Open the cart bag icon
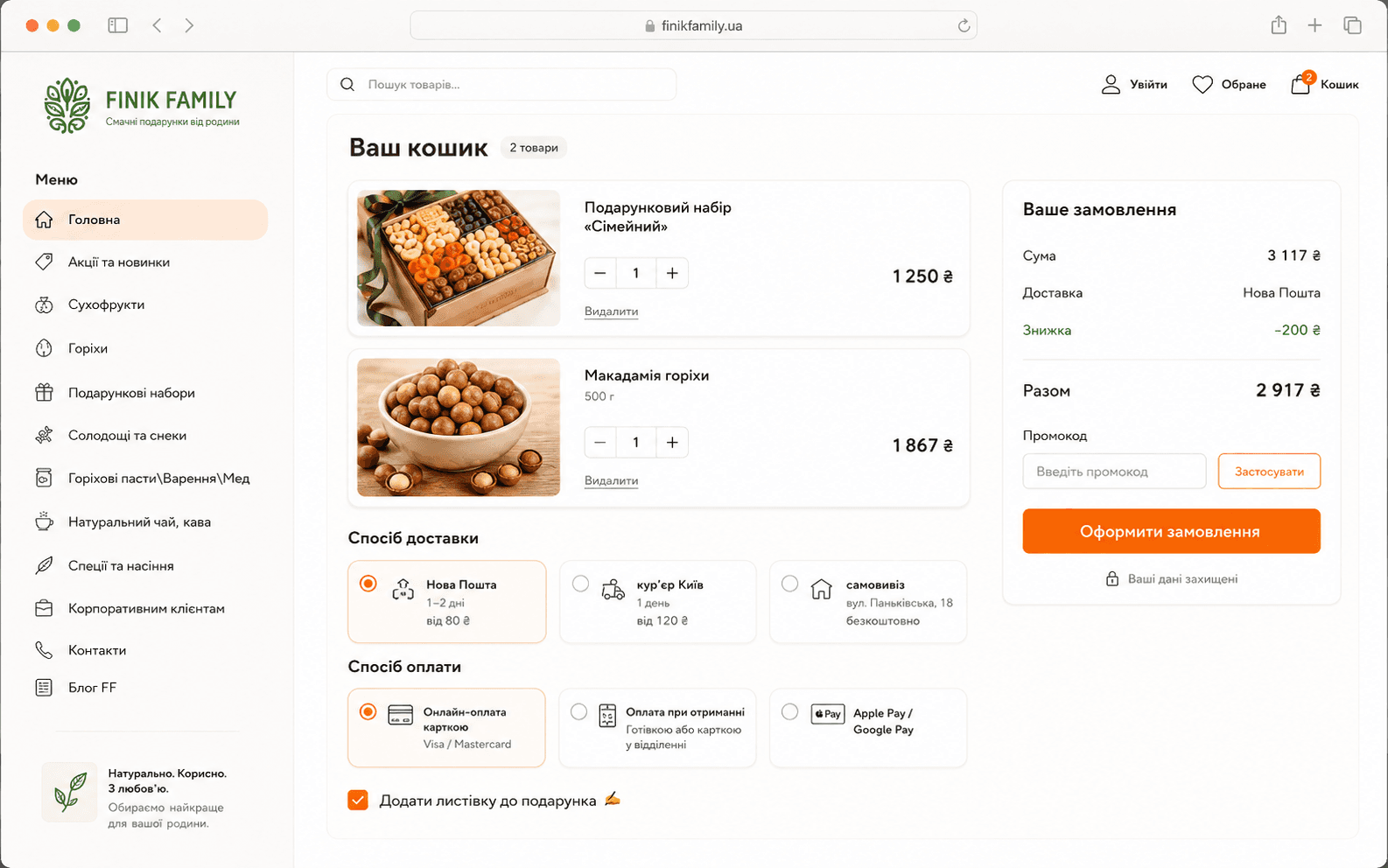This screenshot has height=868, width=1388. click(x=1300, y=84)
